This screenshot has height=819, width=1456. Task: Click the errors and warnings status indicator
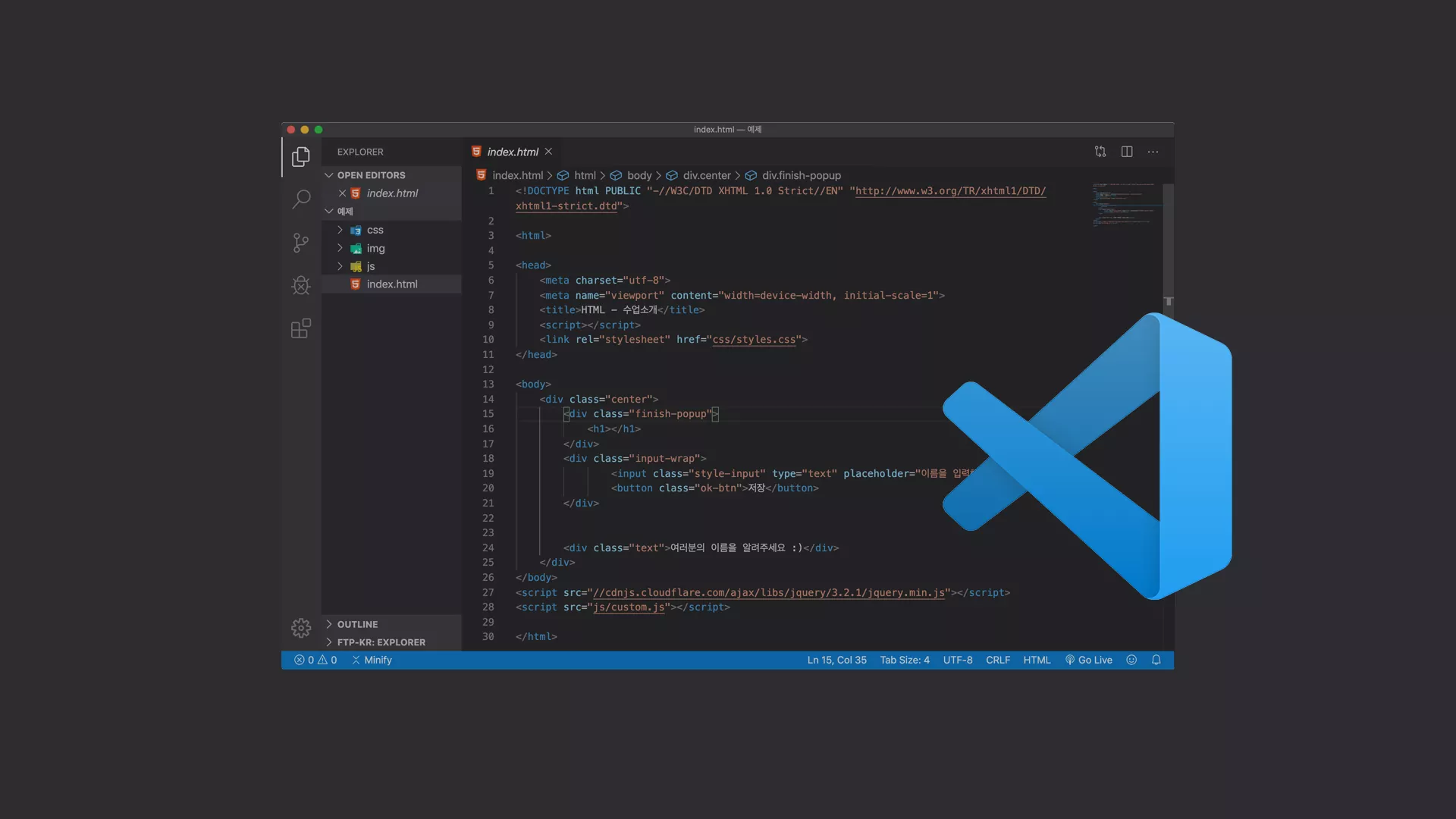coord(315,661)
